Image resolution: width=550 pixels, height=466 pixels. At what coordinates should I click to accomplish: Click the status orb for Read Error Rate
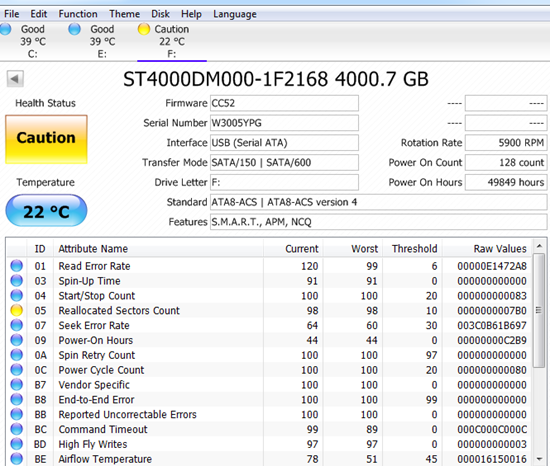pyautogui.click(x=16, y=266)
